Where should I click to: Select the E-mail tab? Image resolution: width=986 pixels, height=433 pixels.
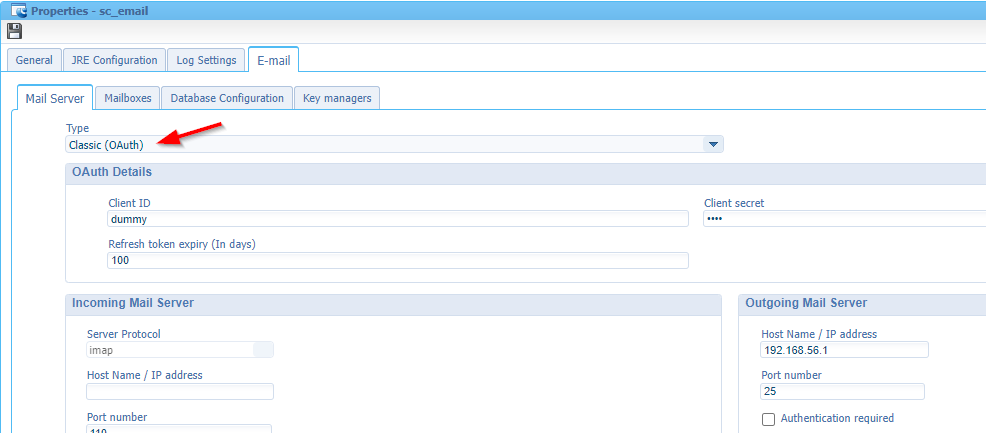click(273, 60)
